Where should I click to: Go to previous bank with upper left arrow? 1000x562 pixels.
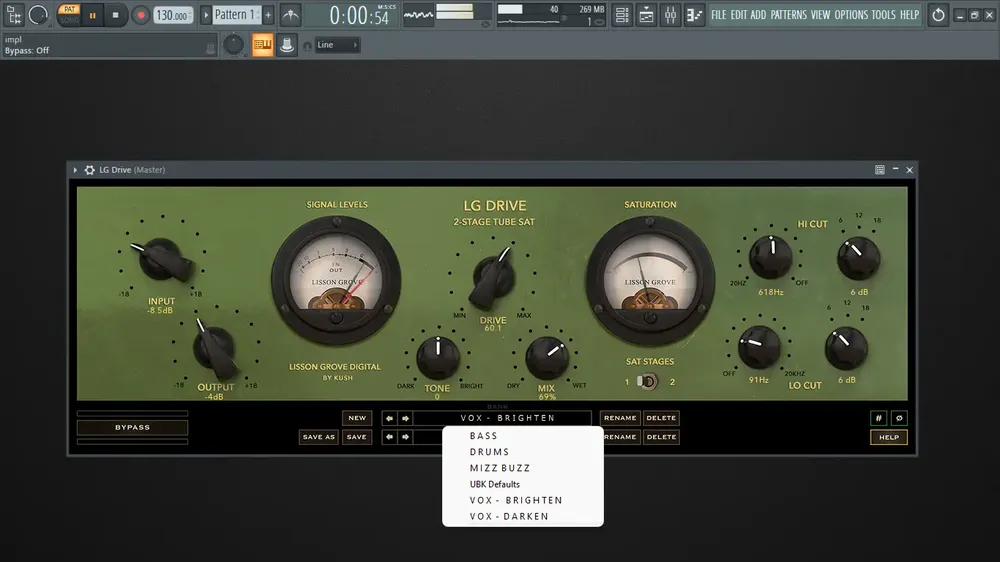coord(389,418)
